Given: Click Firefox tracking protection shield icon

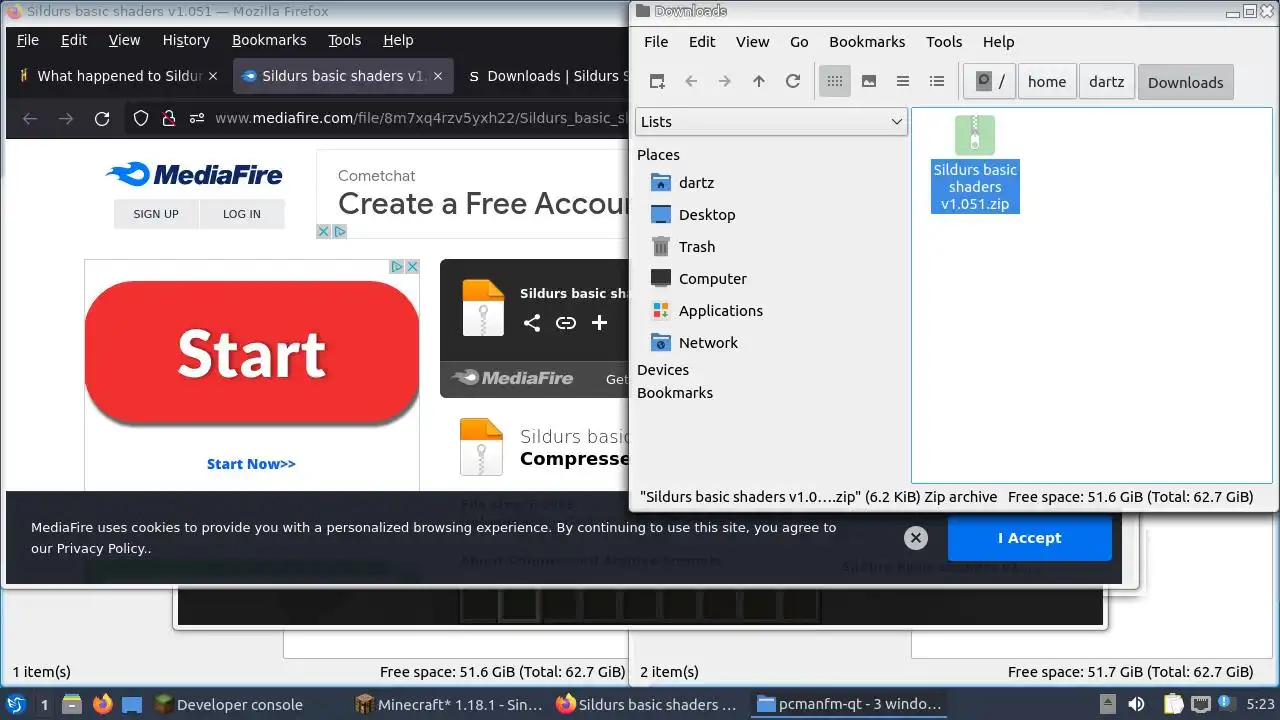Looking at the screenshot, I should tap(141, 118).
